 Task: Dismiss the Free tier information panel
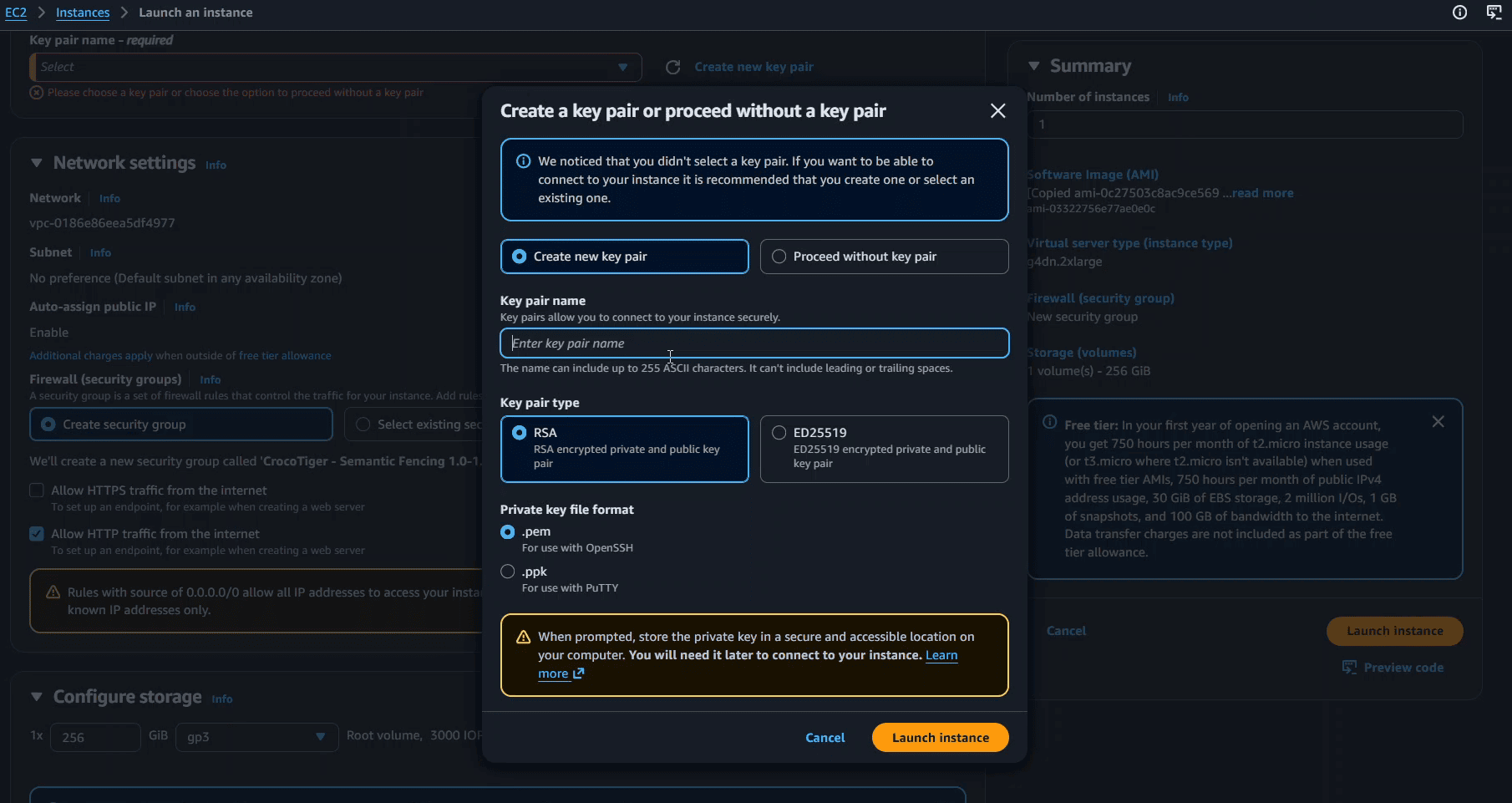[1438, 421]
